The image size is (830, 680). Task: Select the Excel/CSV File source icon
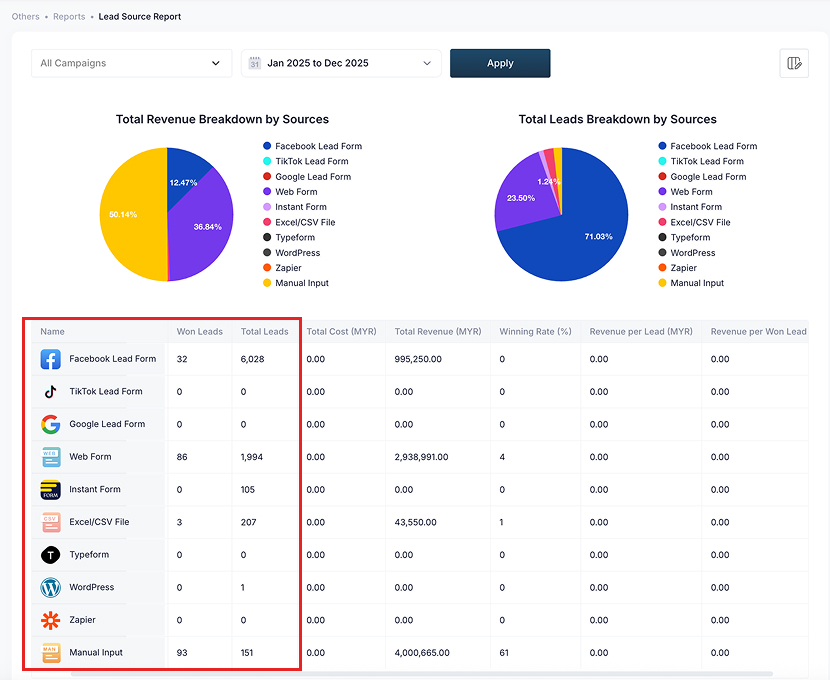[50, 521]
